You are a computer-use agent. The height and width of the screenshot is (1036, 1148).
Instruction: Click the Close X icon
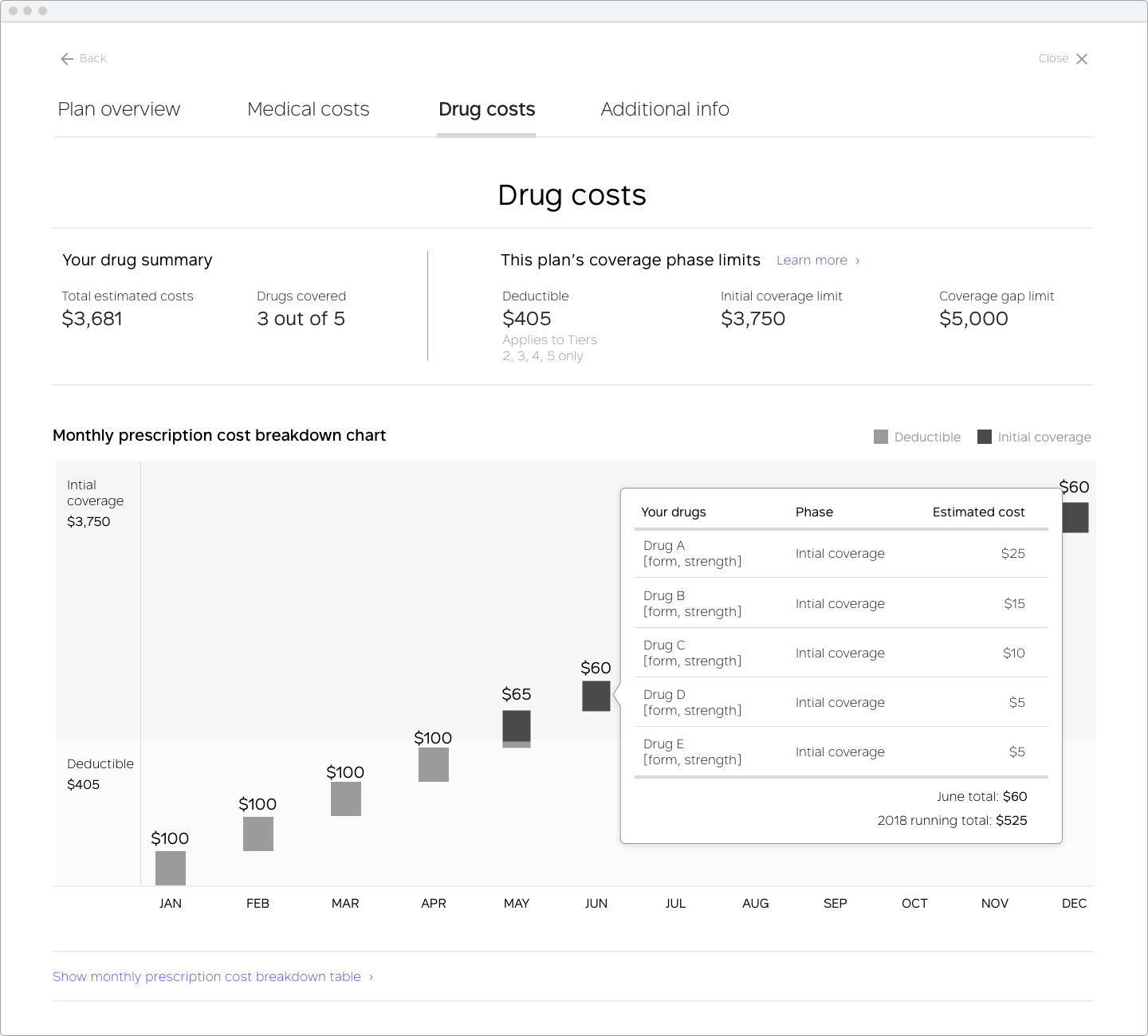click(x=1082, y=59)
